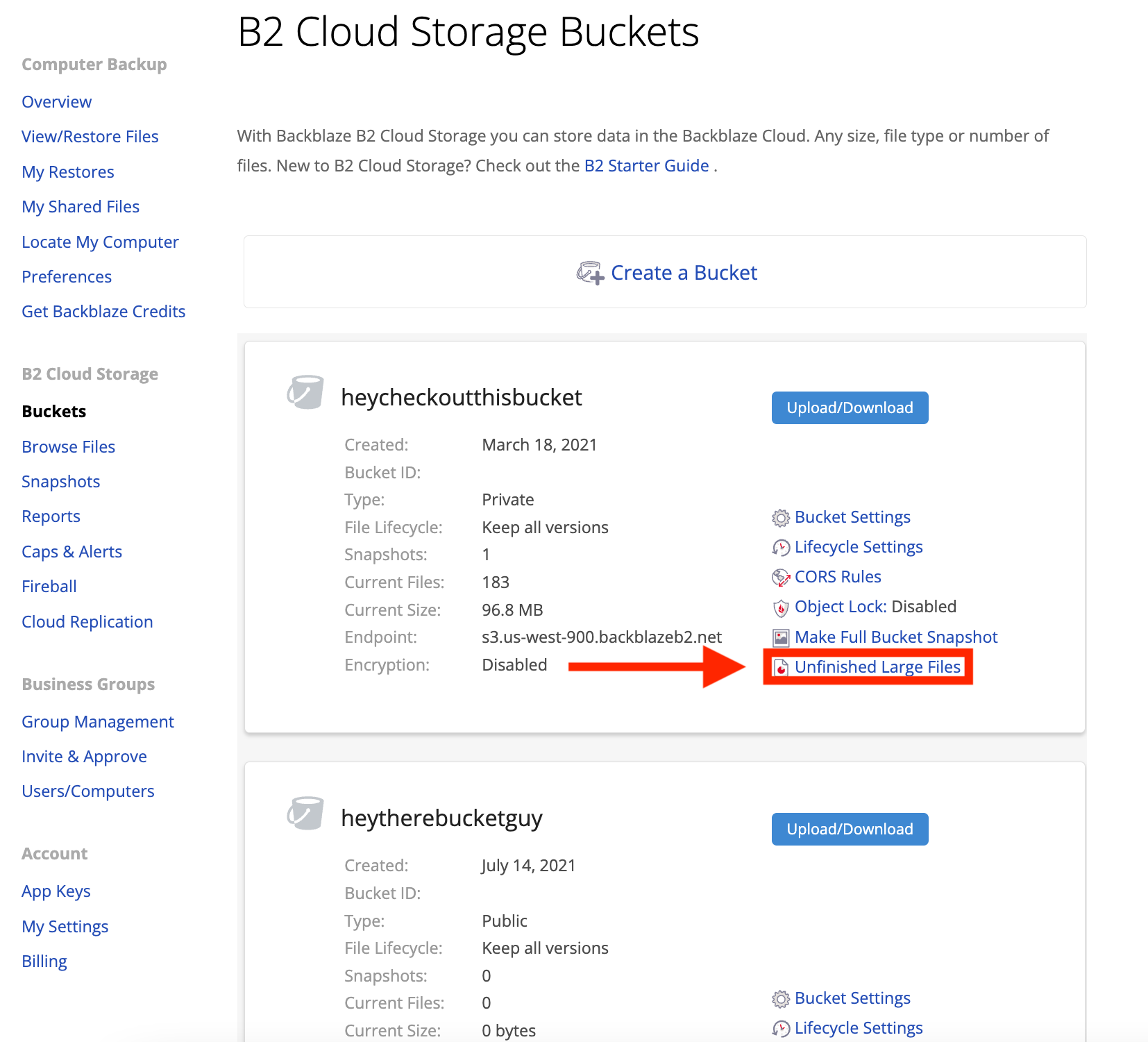Click clock icon beside heycheckoutthisbucket Lifecycle Settings
The width and height of the screenshot is (1148, 1042).
(x=781, y=548)
